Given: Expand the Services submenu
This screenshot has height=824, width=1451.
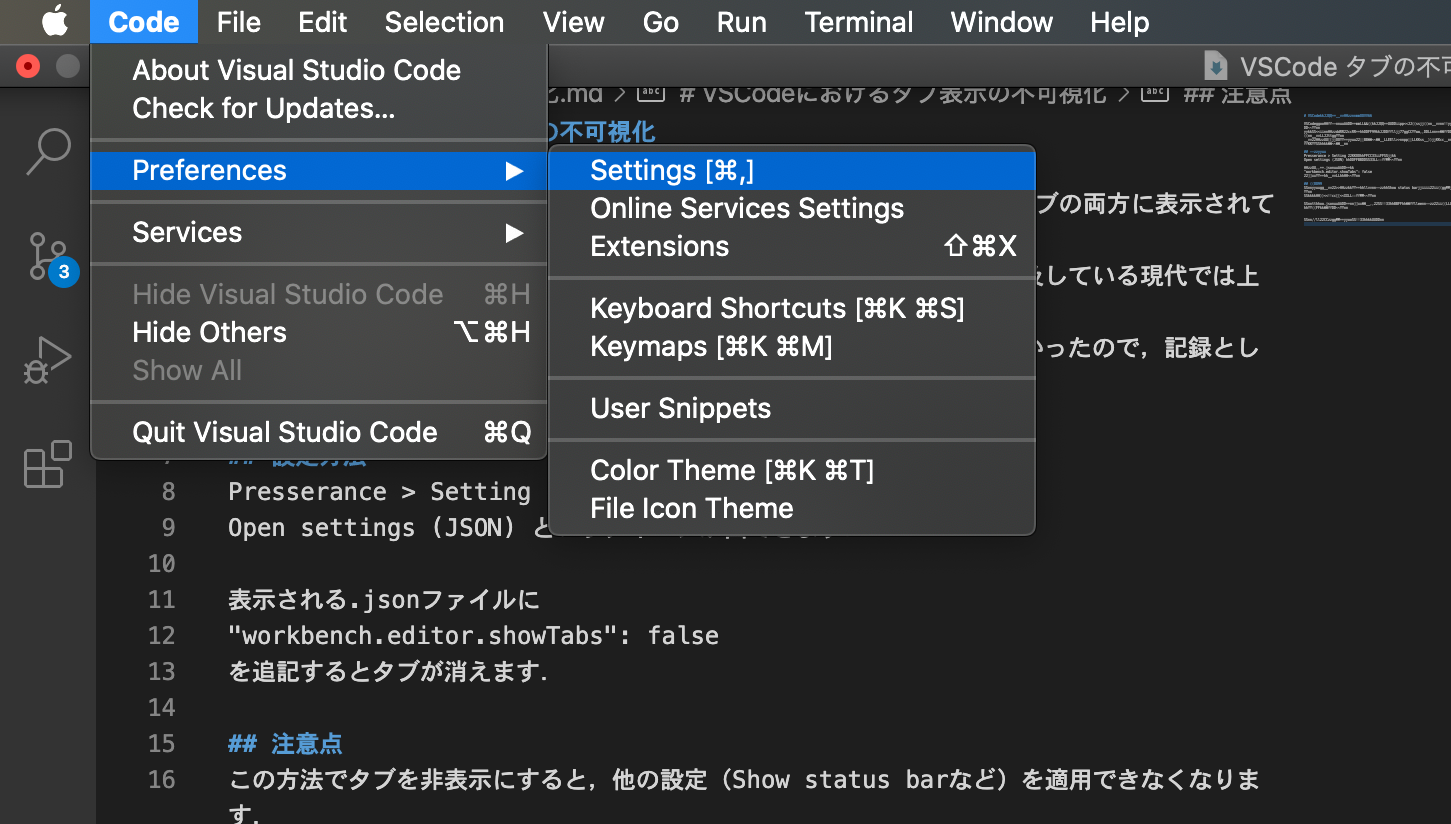Looking at the screenshot, I should click(x=319, y=233).
